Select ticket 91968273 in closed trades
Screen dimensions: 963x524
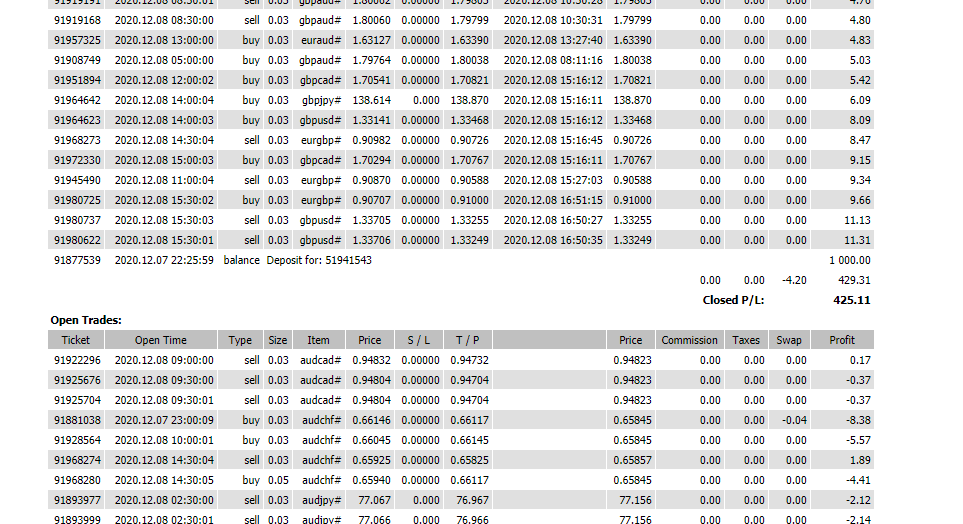[77, 140]
